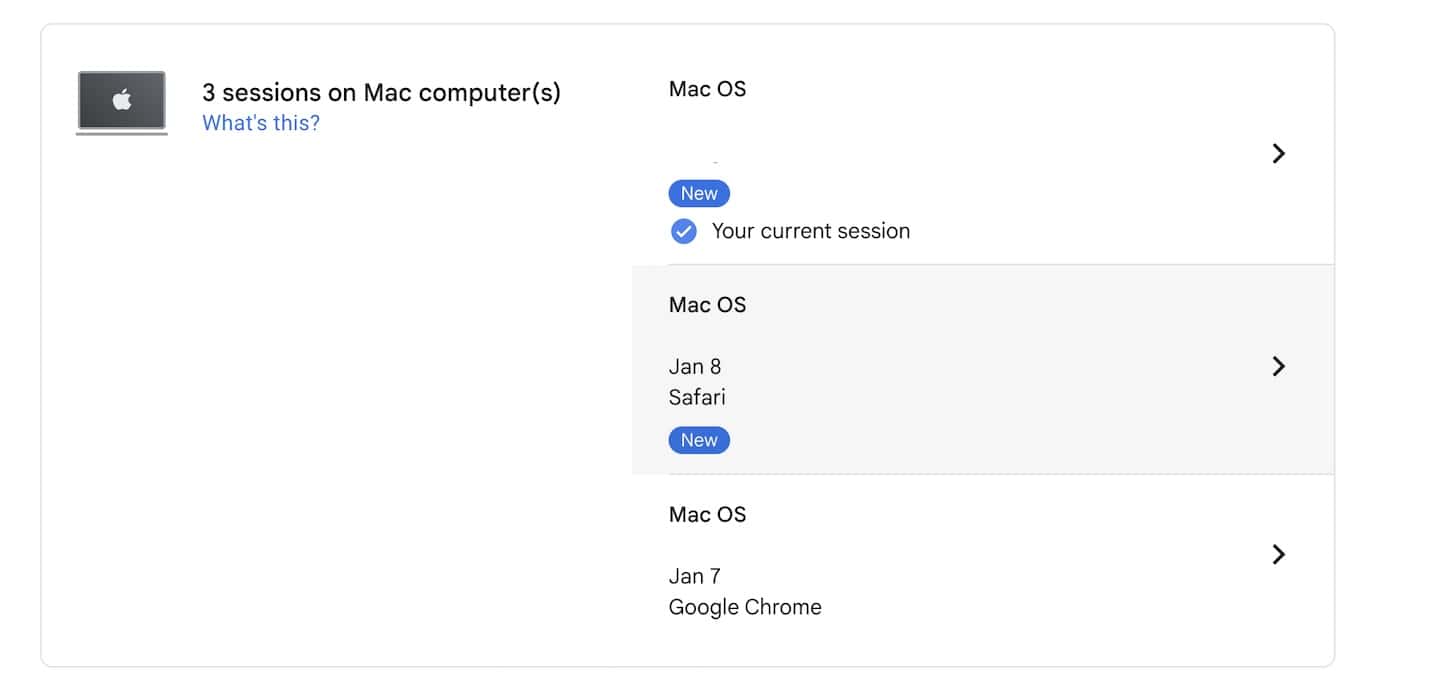Screen dimensions: 1445x700
Task: Click Mac OS title above Jan 8
Action: (707, 305)
